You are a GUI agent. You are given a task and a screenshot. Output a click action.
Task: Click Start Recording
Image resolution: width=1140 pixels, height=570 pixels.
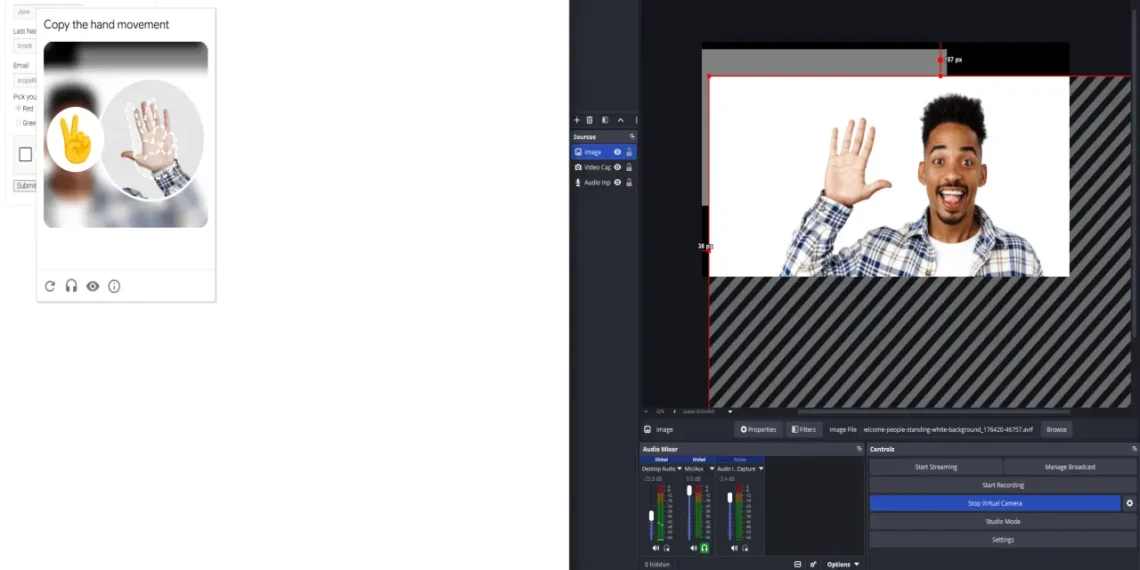pos(1003,485)
